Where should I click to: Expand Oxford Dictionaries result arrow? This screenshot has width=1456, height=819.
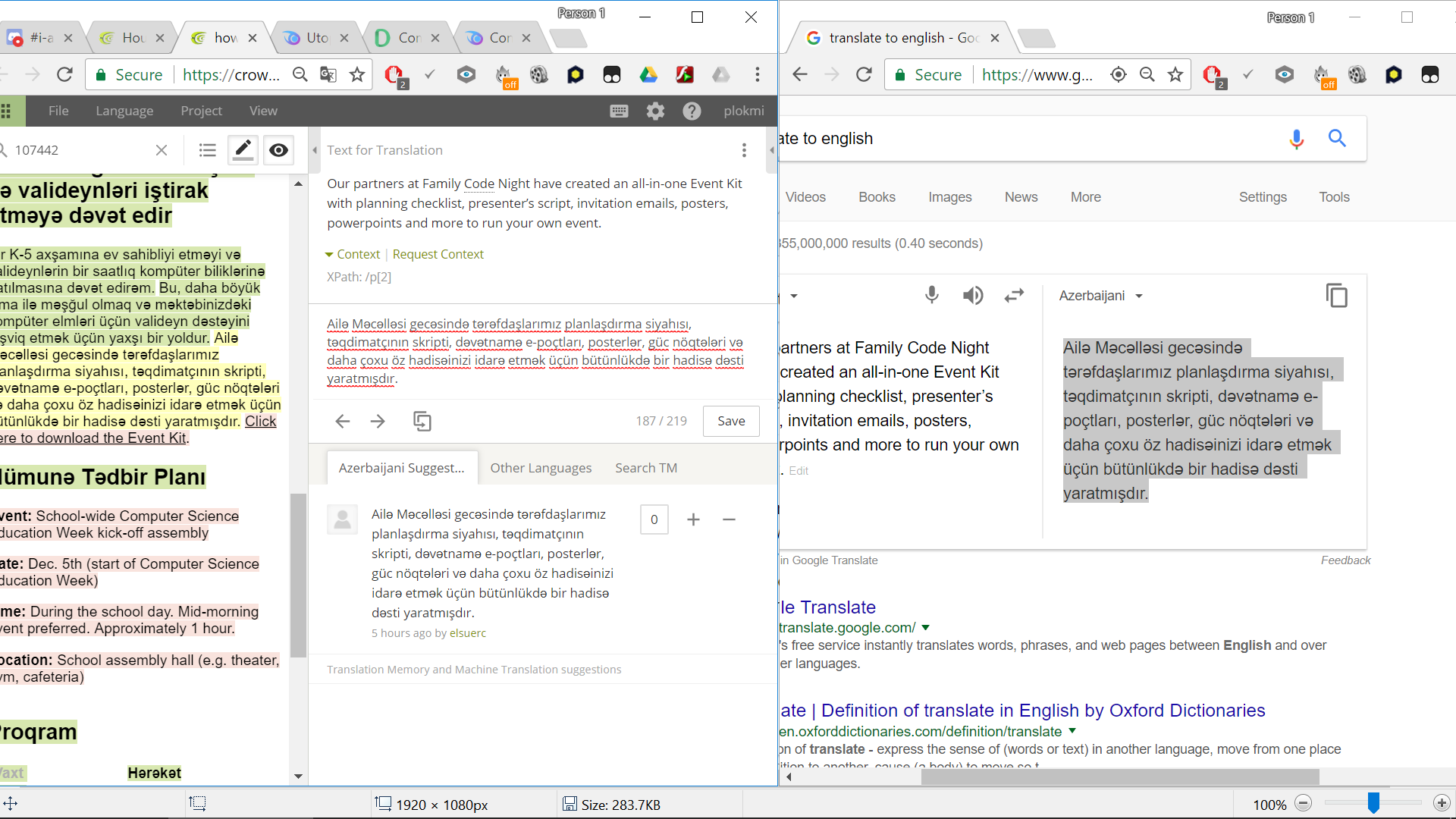tap(1072, 731)
